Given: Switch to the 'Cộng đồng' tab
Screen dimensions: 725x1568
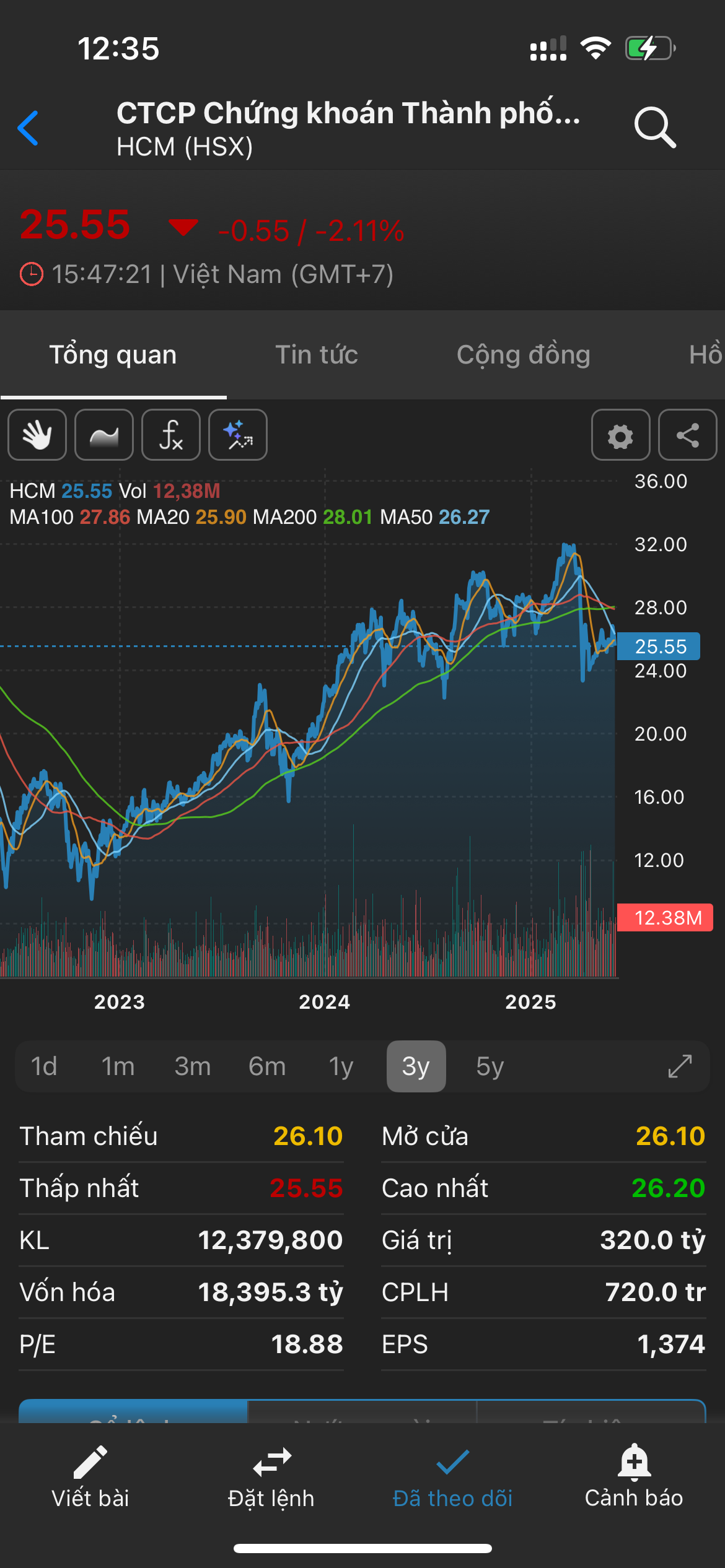Looking at the screenshot, I should coord(524,355).
